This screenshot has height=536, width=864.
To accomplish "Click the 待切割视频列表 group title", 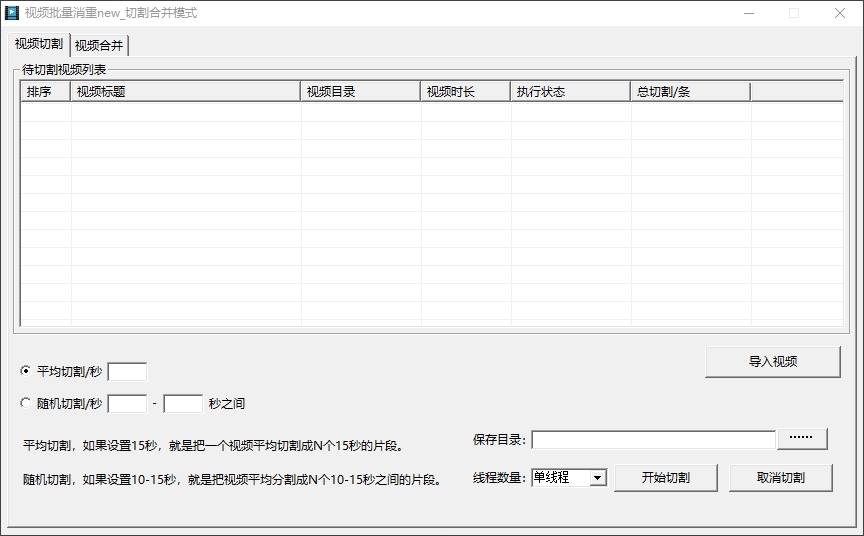I will tap(64, 70).
